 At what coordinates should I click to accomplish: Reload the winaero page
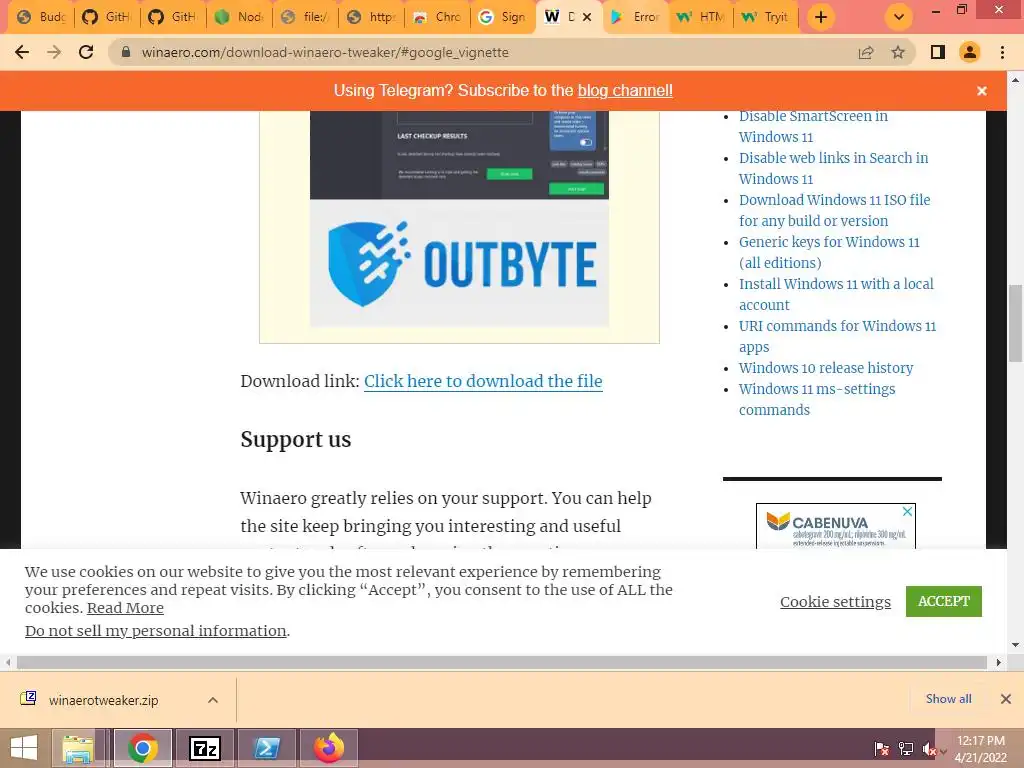(86, 52)
